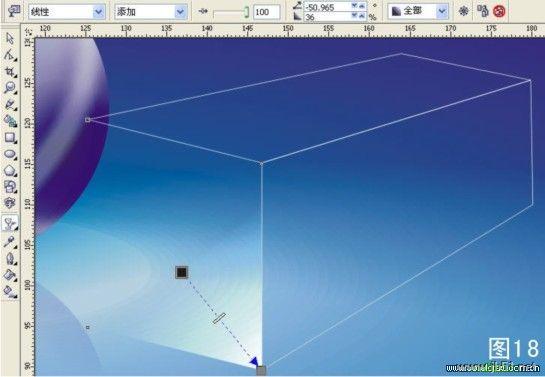
Task: Click the midpoint value field showing 100
Action: coord(266,12)
